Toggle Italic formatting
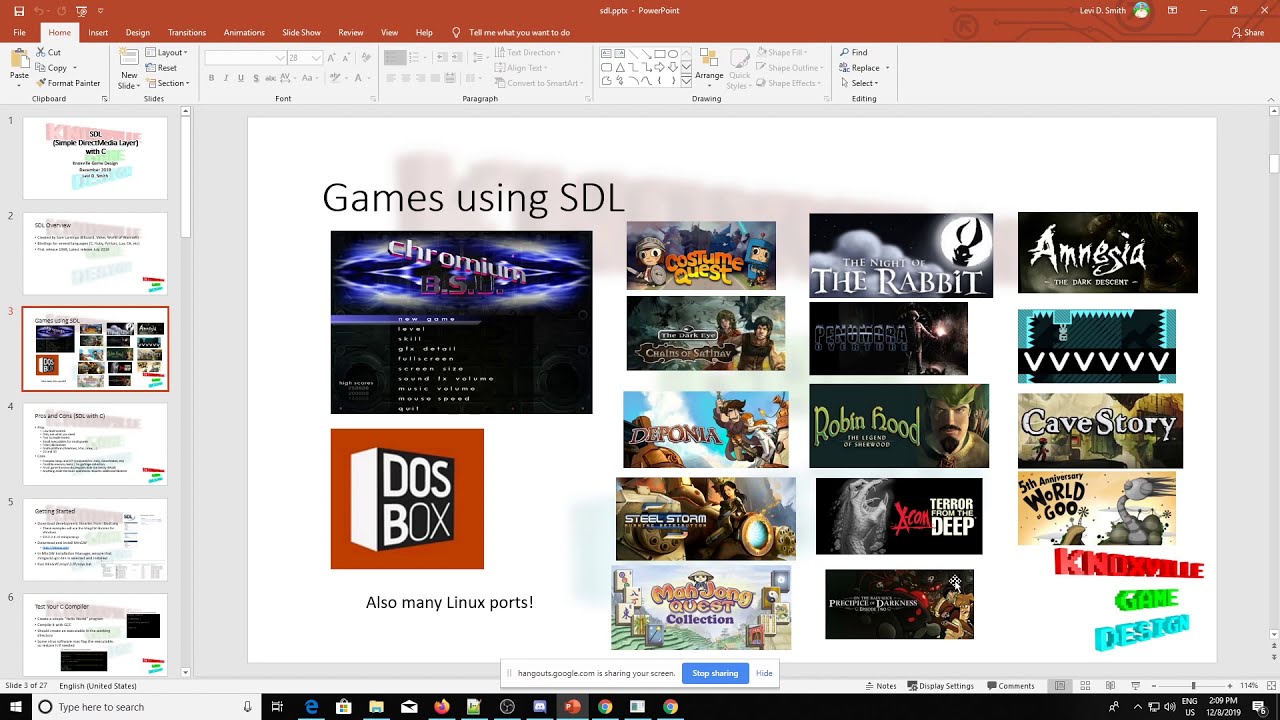 [226, 78]
